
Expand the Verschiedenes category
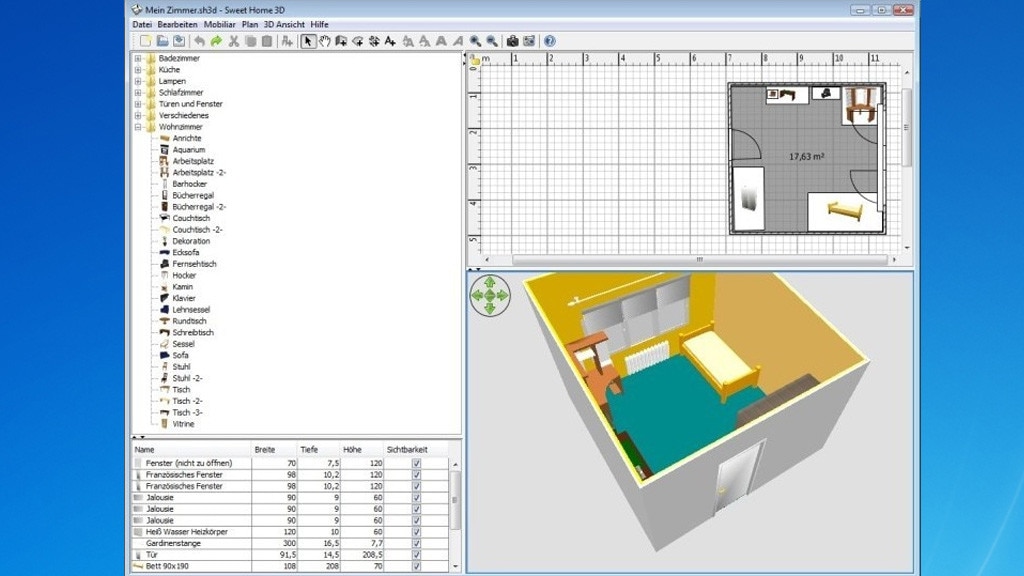tap(138, 115)
